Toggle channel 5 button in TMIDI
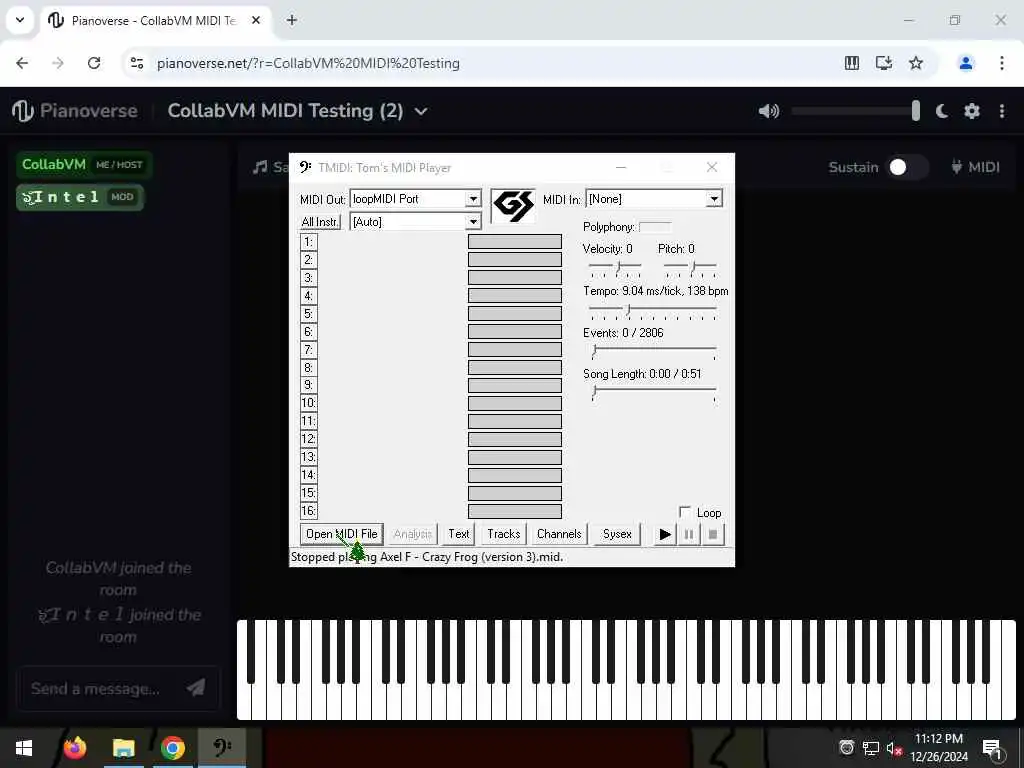 [308, 313]
